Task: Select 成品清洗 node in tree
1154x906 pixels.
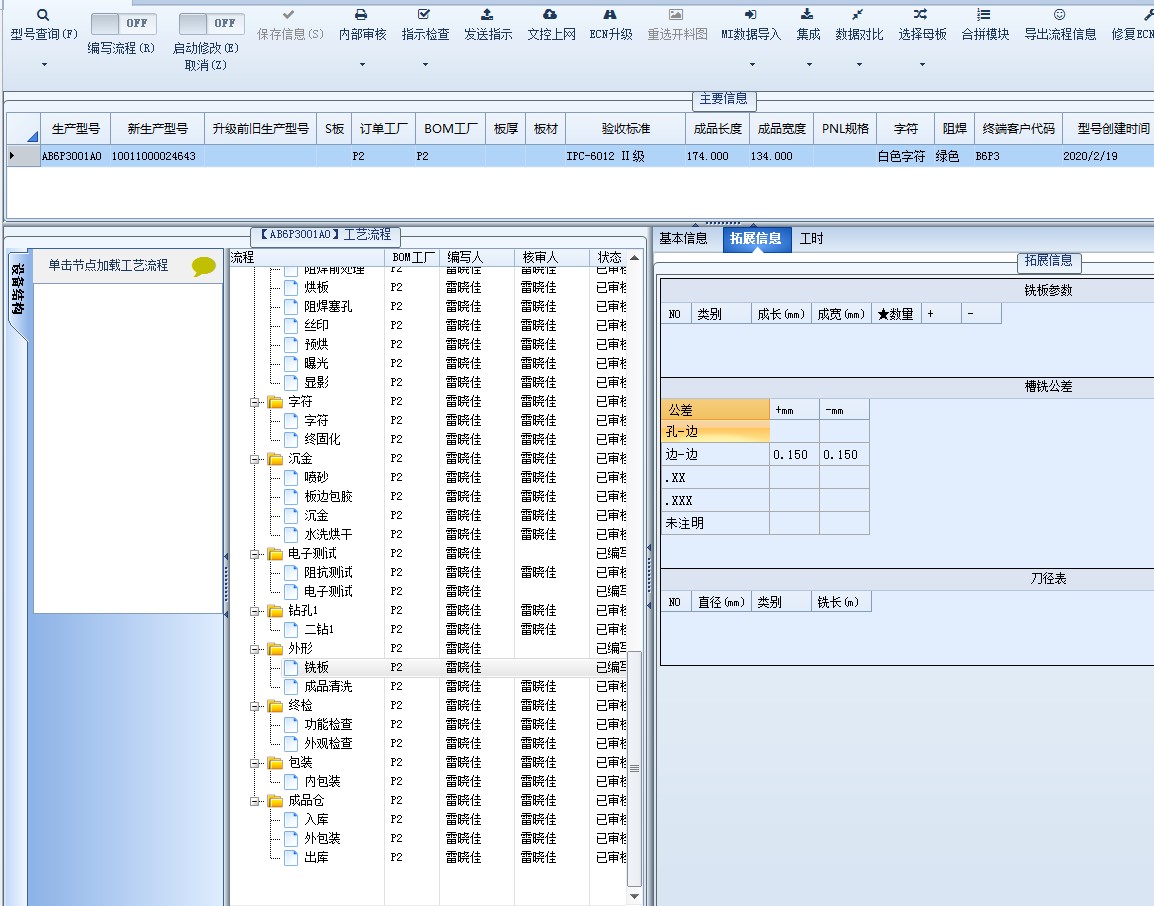Action: [328, 687]
